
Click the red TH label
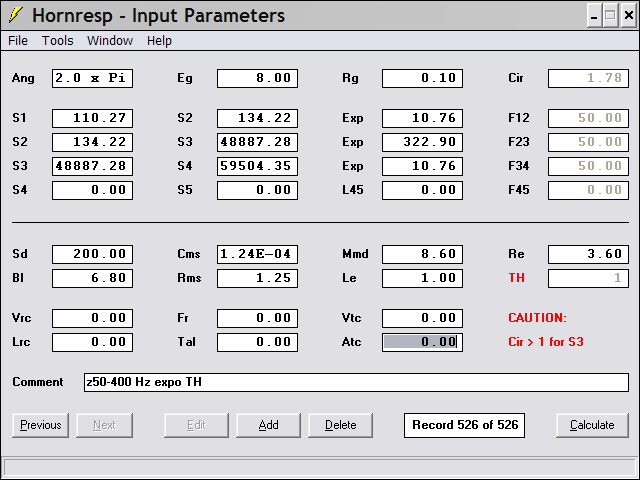(x=516, y=278)
